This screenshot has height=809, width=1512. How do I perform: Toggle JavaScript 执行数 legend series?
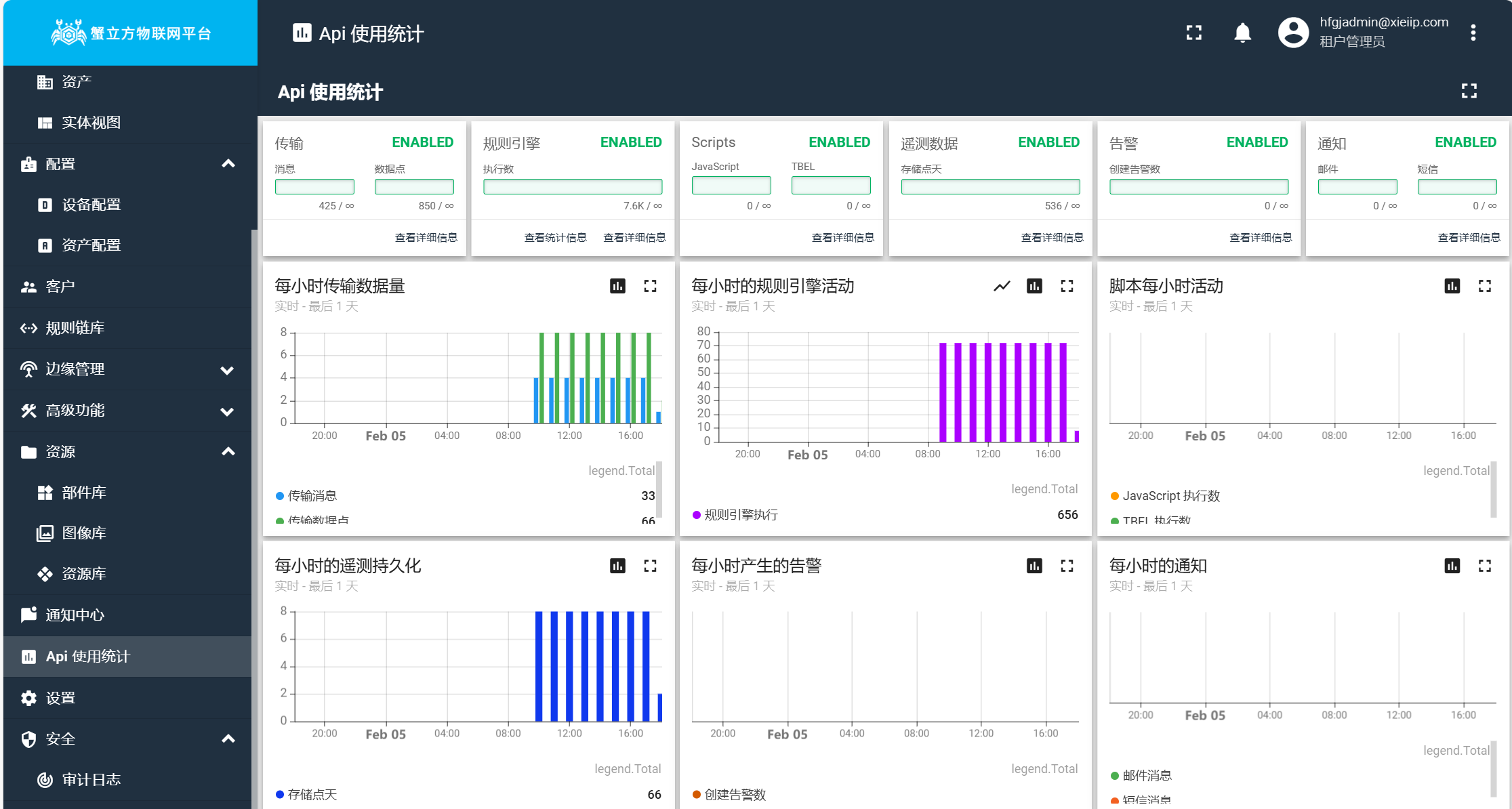click(x=1165, y=496)
